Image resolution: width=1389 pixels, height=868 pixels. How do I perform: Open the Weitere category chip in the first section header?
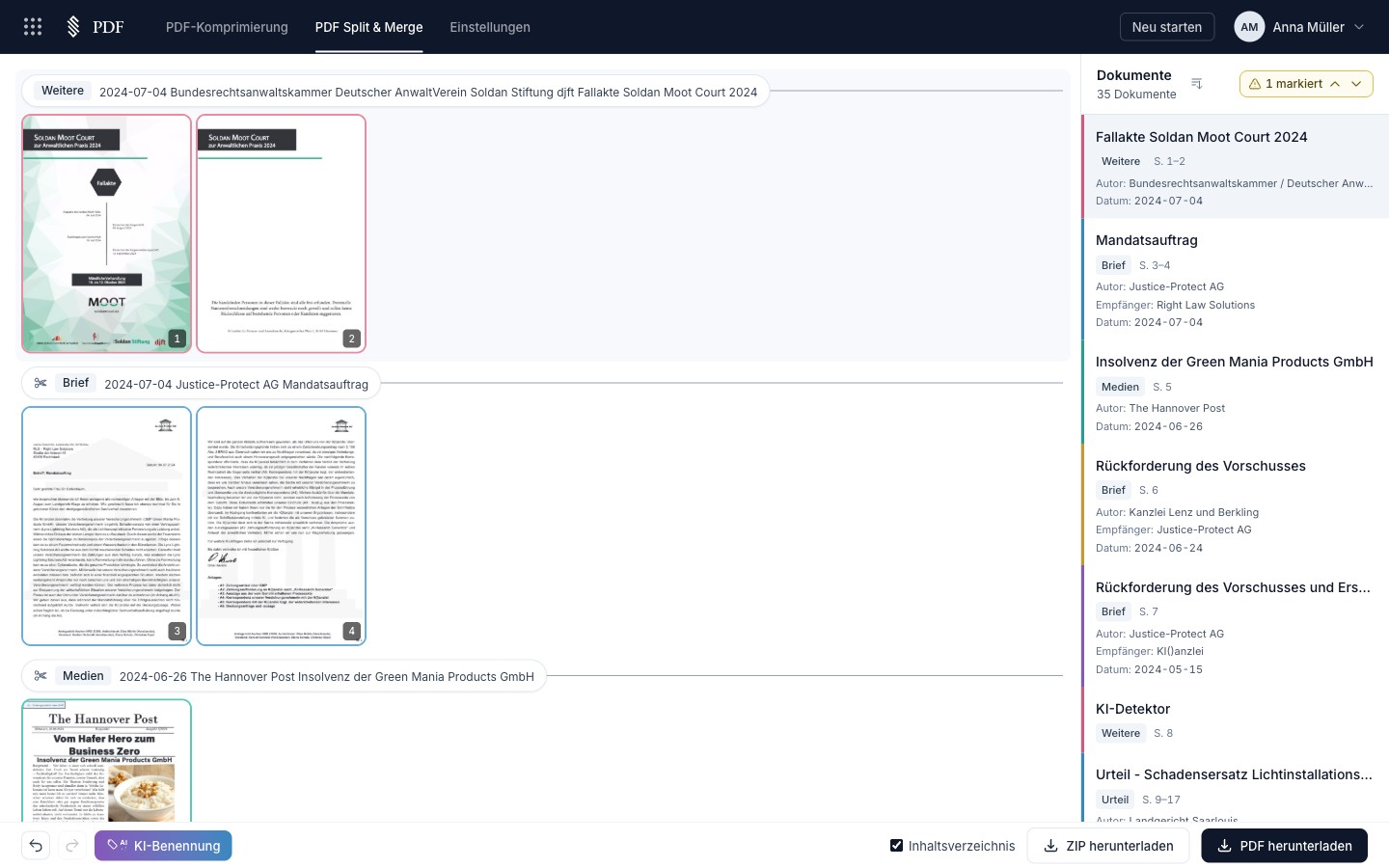(63, 91)
